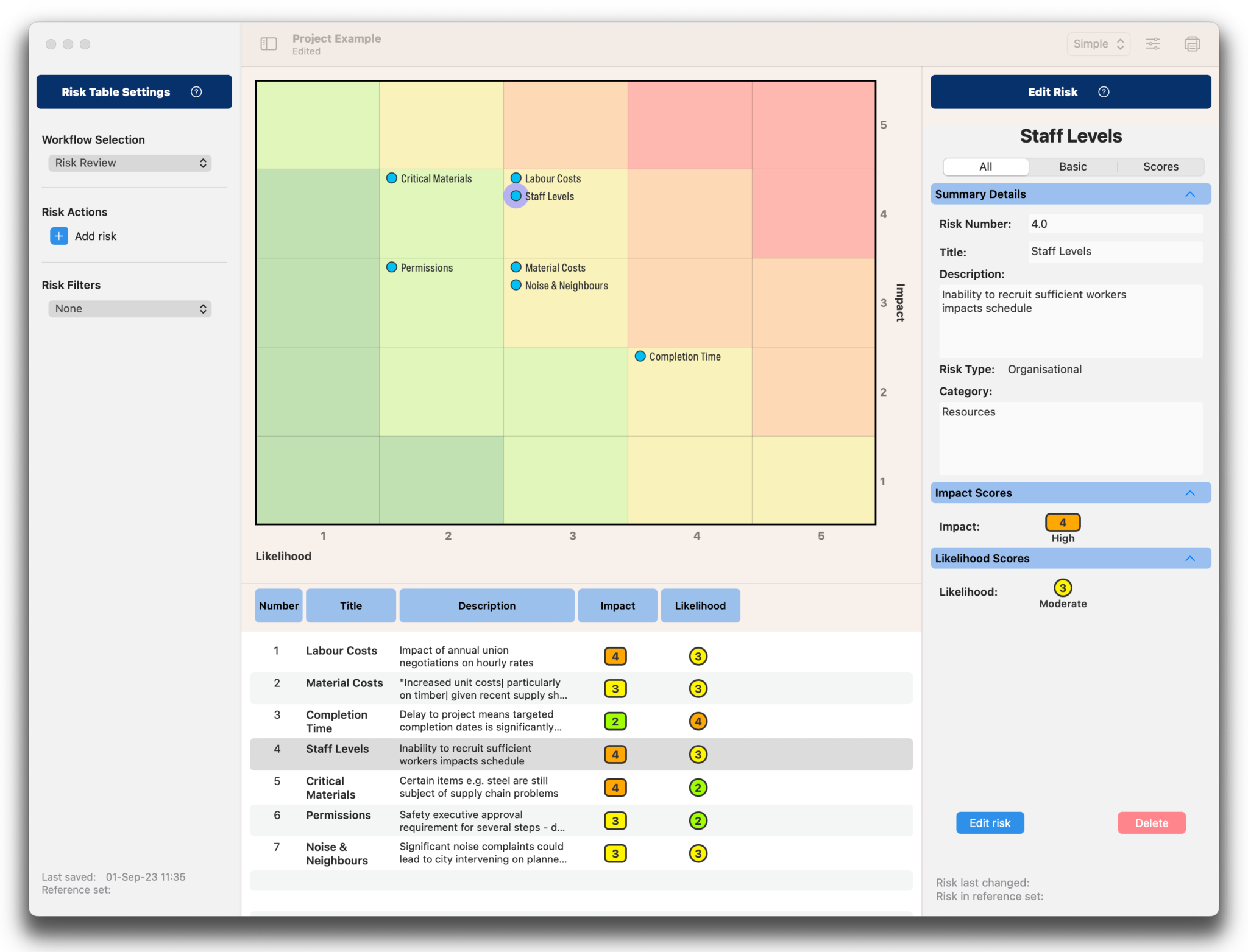Switch to the Basic tab

point(1073,167)
